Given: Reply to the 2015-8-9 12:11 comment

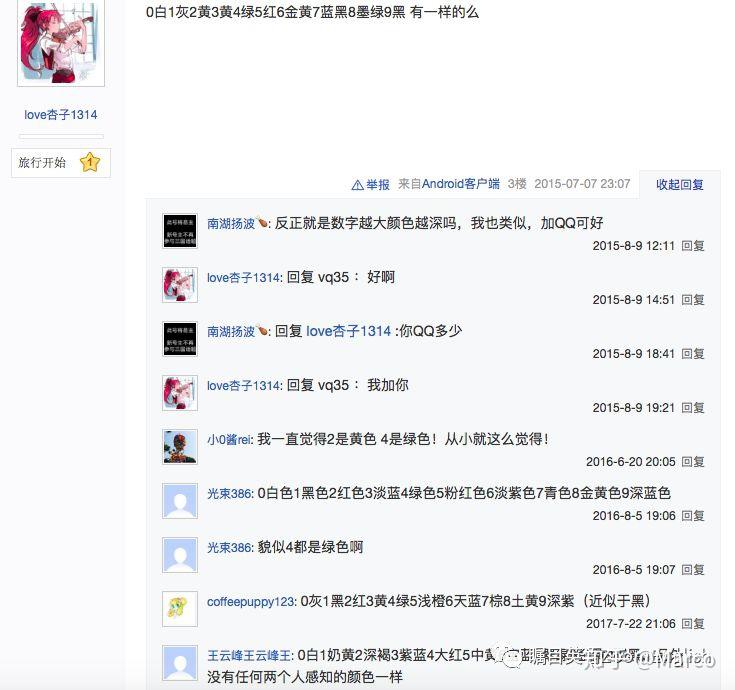Looking at the screenshot, I should click(x=693, y=246).
